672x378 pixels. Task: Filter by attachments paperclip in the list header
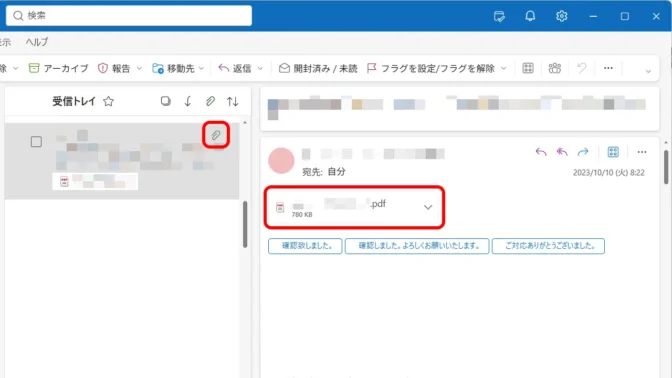pos(210,101)
